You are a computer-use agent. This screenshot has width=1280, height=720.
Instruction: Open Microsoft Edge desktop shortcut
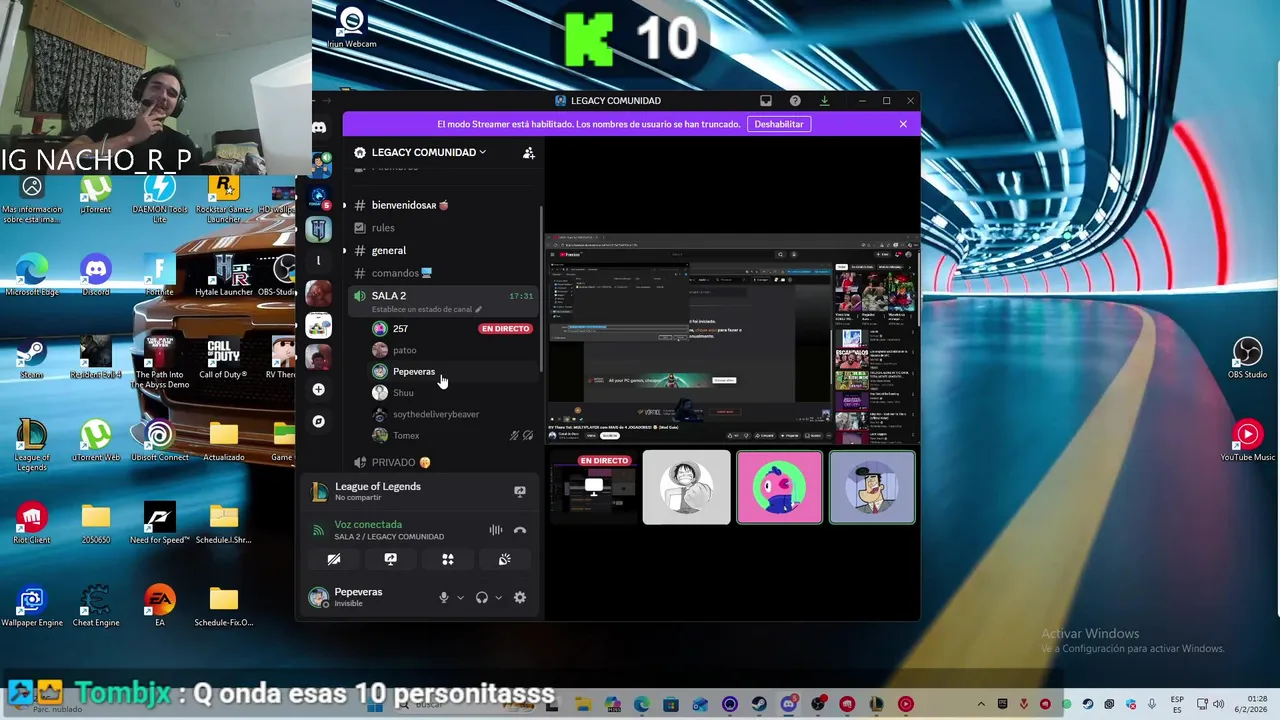32,275
